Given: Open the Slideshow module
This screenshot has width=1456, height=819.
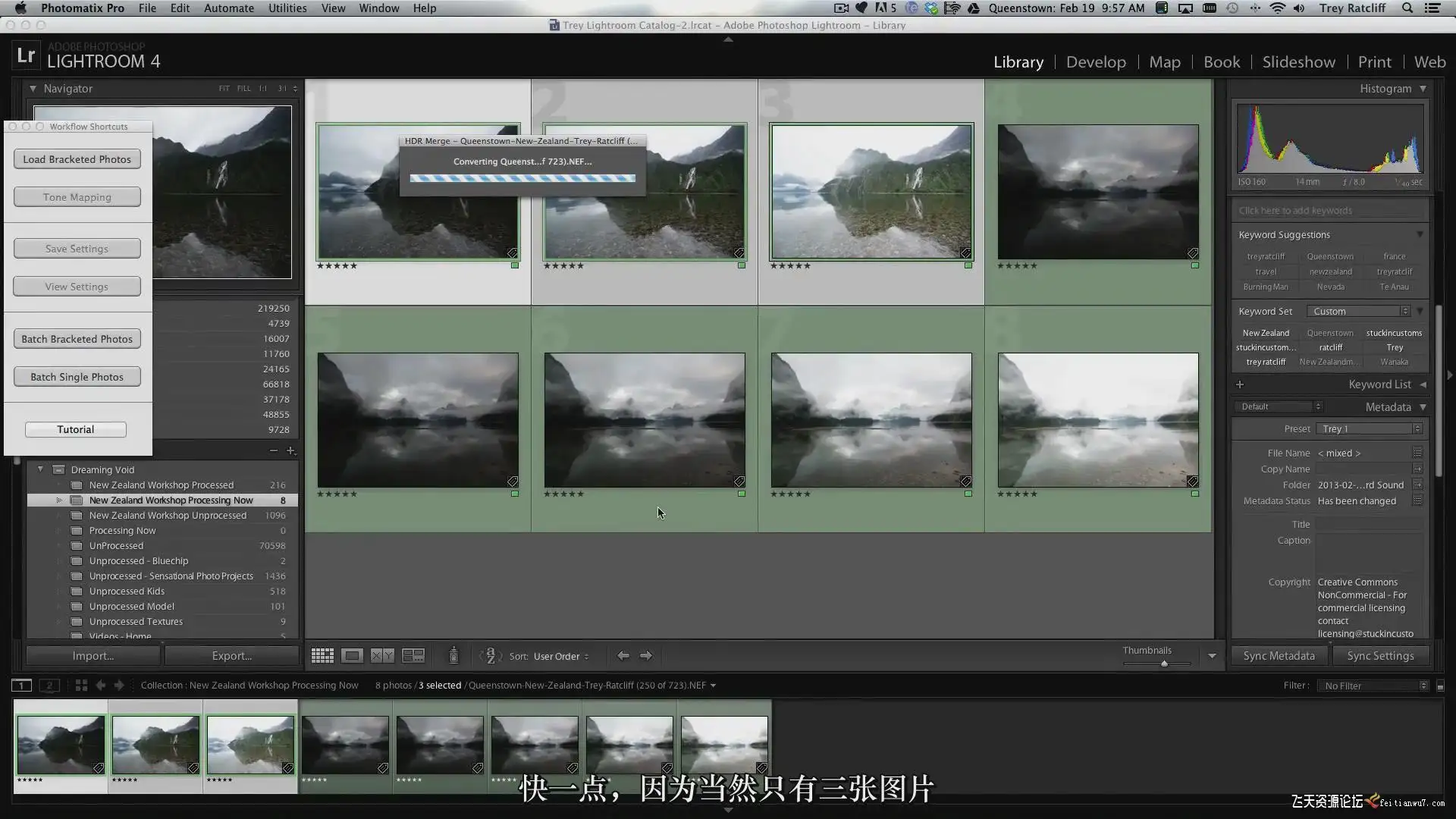Looking at the screenshot, I should (1298, 62).
